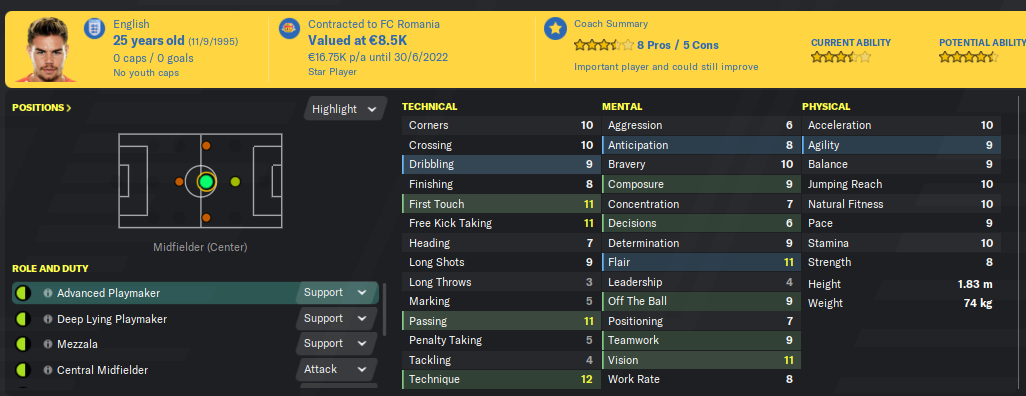Open the Advanced Playmaker role info icon

coord(48,293)
